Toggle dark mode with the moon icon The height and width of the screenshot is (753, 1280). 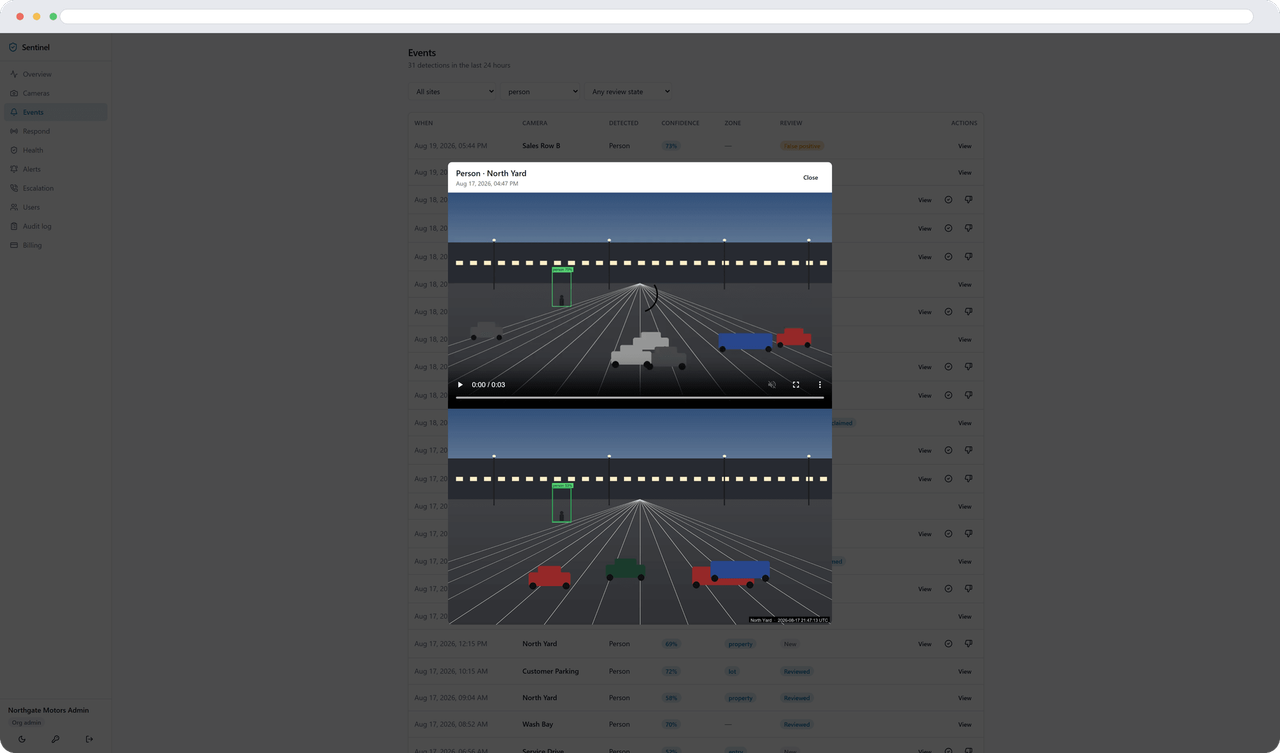(x=22, y=739)
